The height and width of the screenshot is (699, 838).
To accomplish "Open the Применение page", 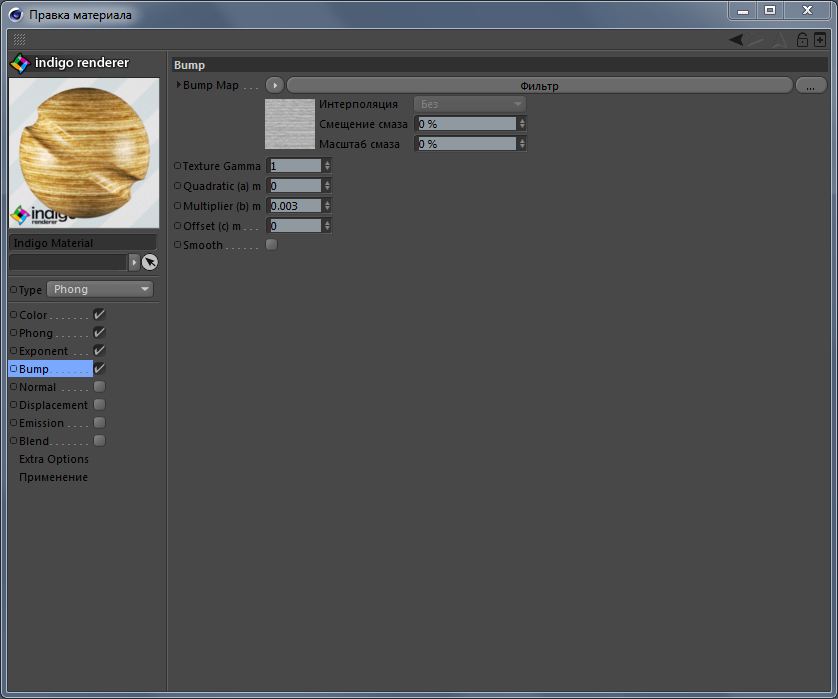I will pos(53,477).
